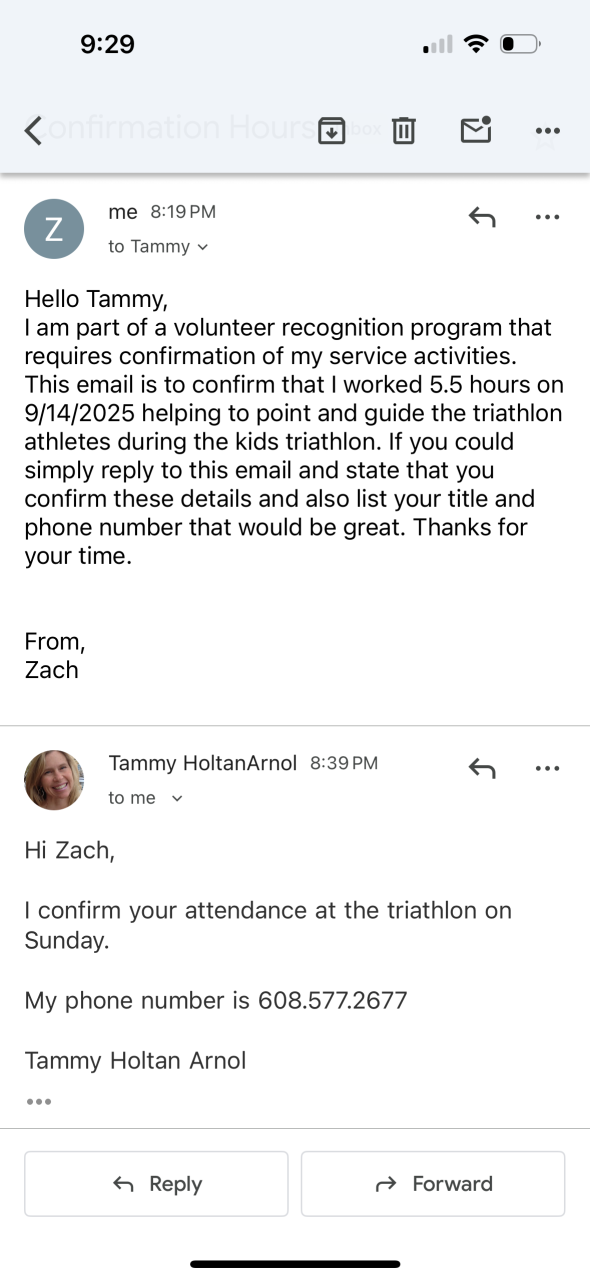Screen dimensions: 590x1280
Task: Delete the conversation with the trash icon
Action: 403,130
